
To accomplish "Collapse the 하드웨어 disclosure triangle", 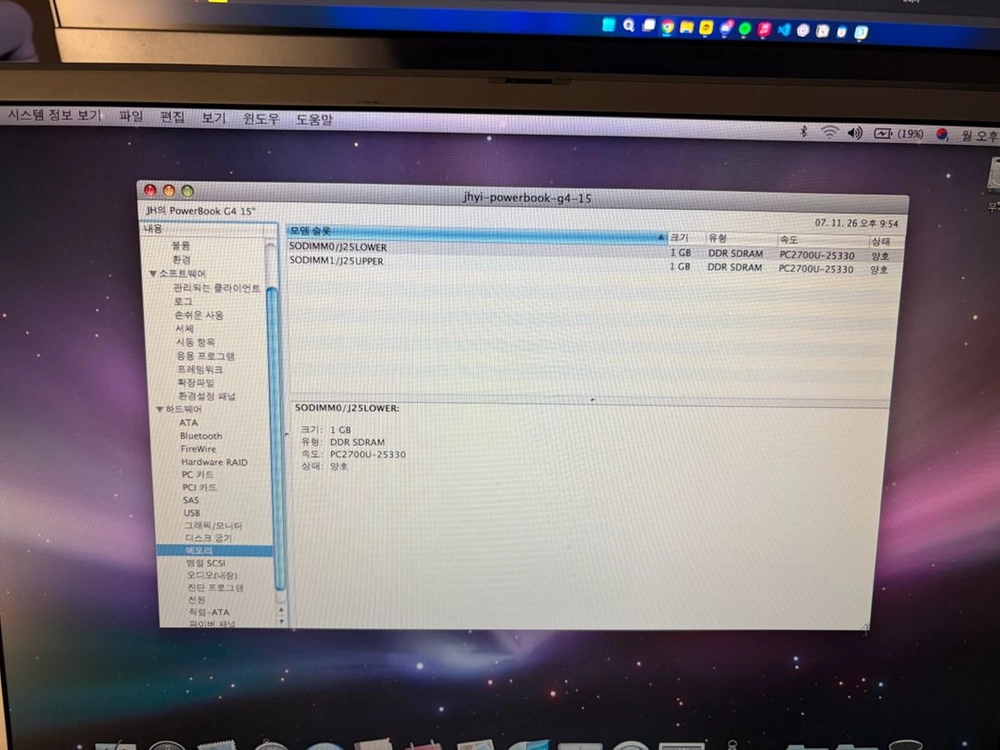I will (x=160, y=409).
